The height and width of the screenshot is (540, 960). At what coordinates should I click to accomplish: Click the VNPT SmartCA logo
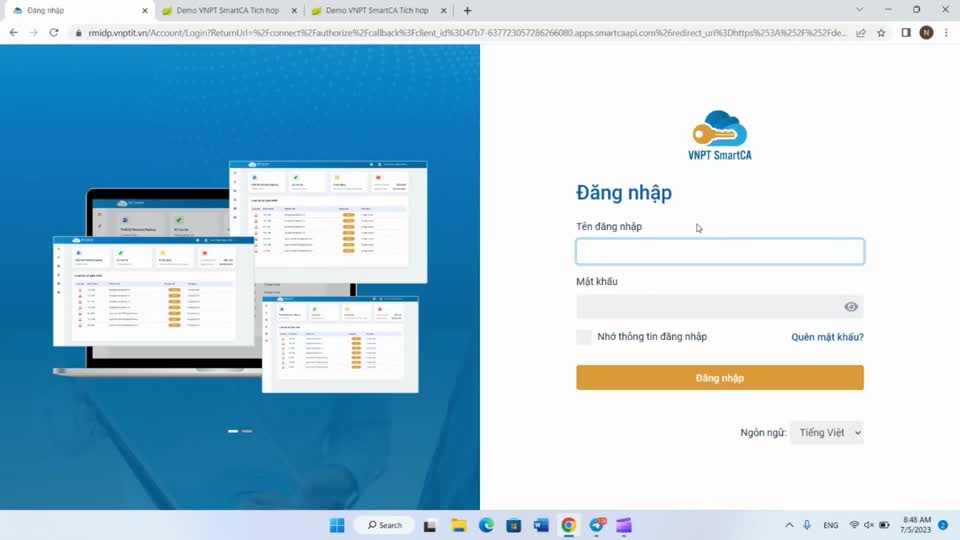tap(719, 135)
